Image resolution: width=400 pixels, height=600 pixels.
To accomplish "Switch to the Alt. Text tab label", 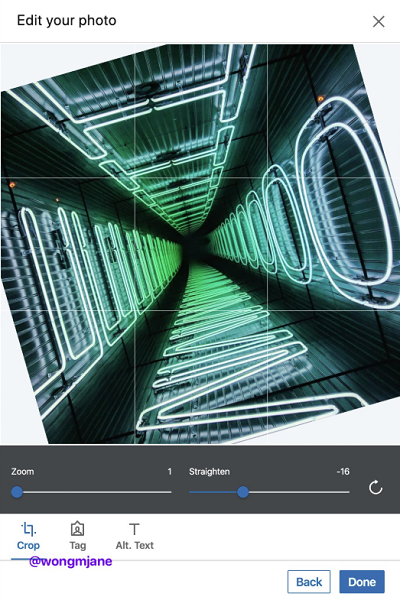I will click(x=135, y=545).
